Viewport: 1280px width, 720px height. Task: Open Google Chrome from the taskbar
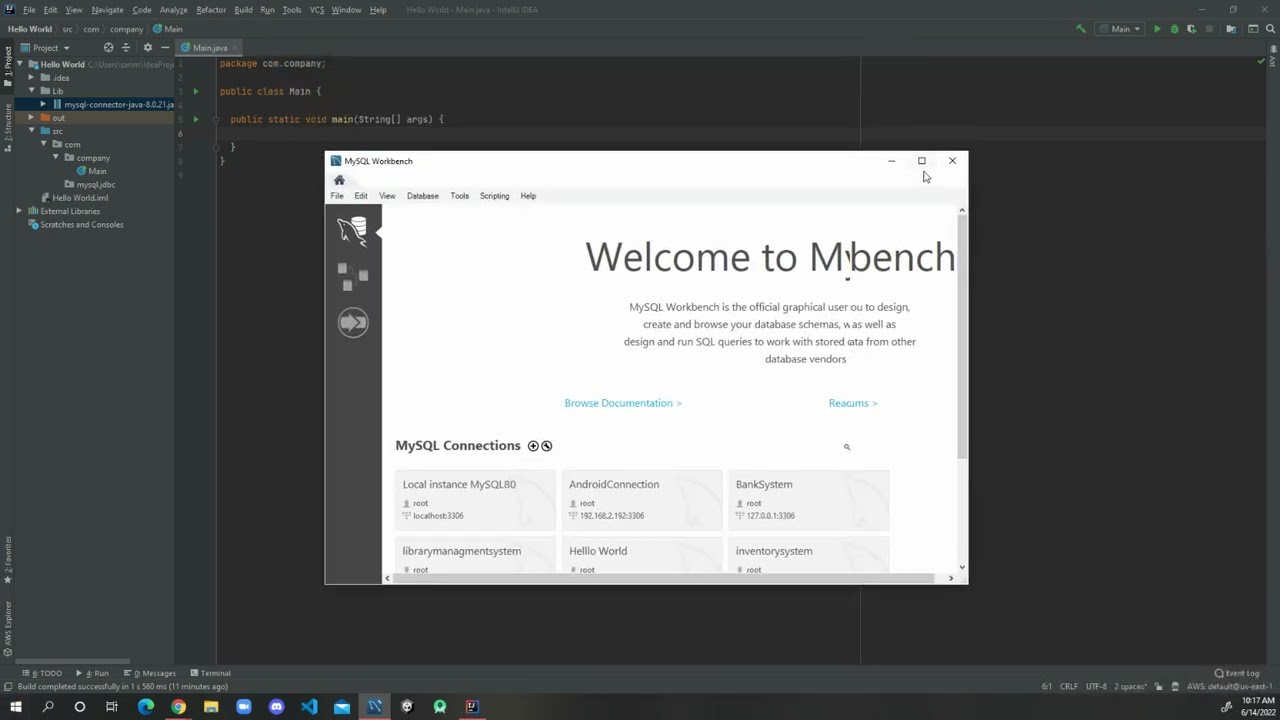click(178, 707)
